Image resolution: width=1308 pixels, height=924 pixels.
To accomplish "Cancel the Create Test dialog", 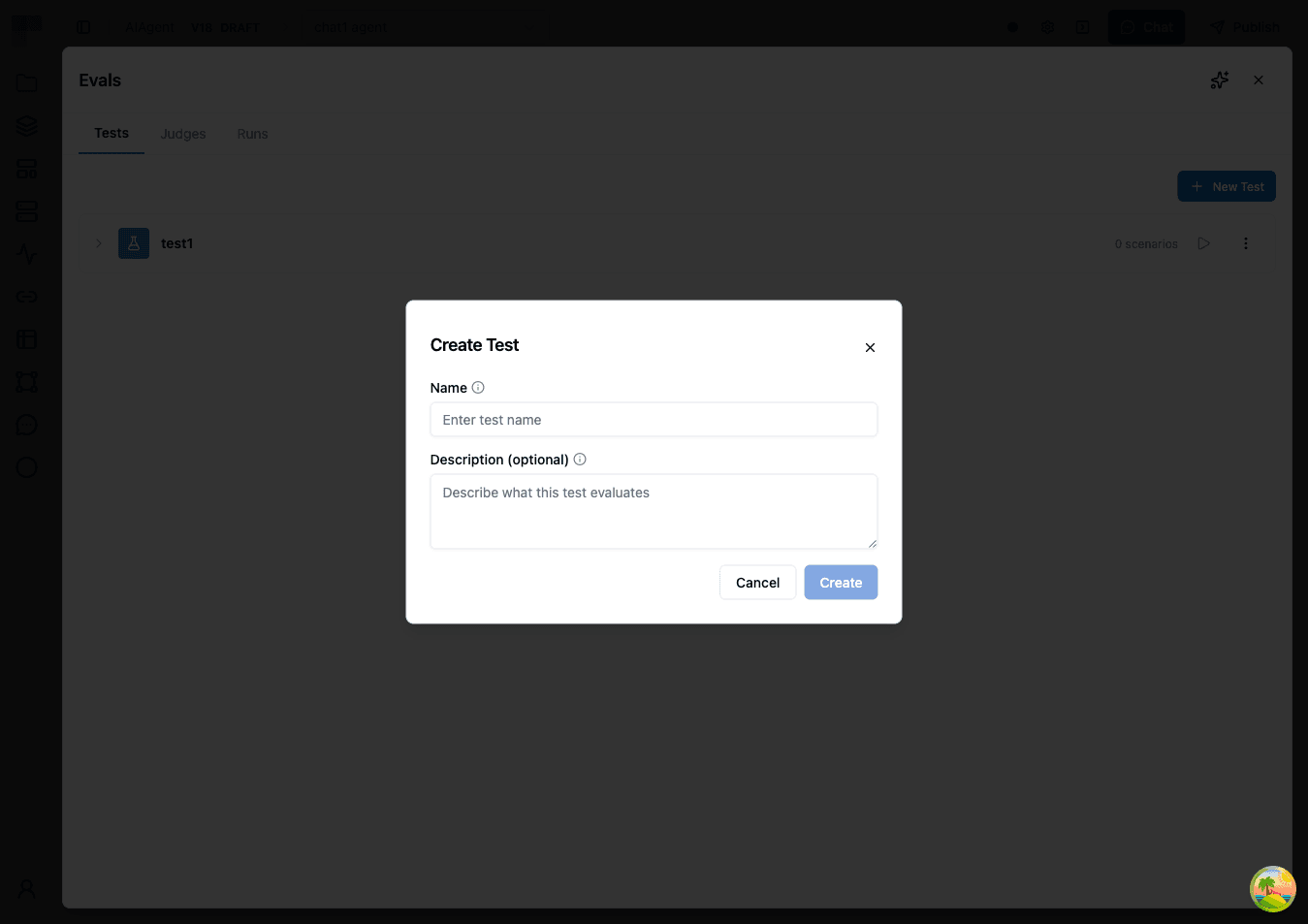I will [x=757, y=582].
